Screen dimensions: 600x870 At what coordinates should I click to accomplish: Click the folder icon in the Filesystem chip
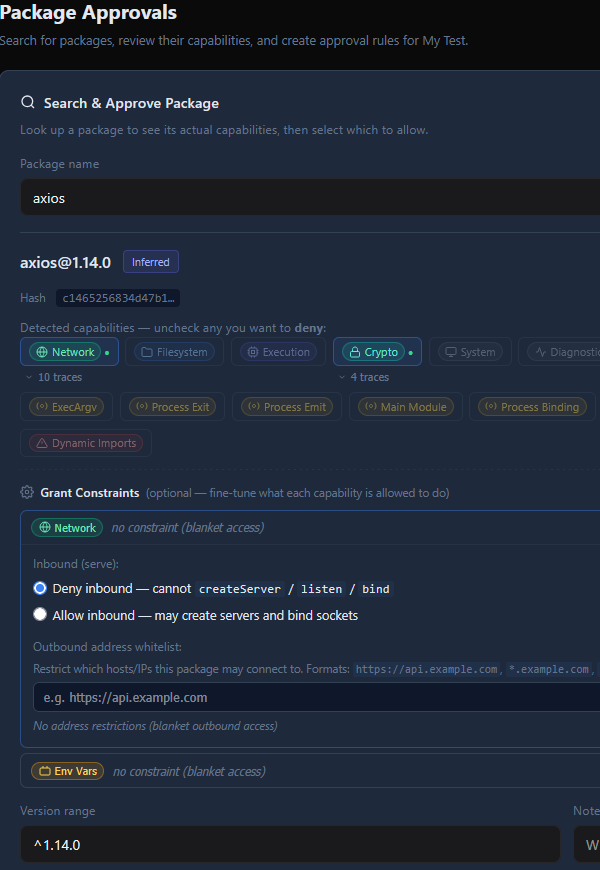[x=147, y=352]
